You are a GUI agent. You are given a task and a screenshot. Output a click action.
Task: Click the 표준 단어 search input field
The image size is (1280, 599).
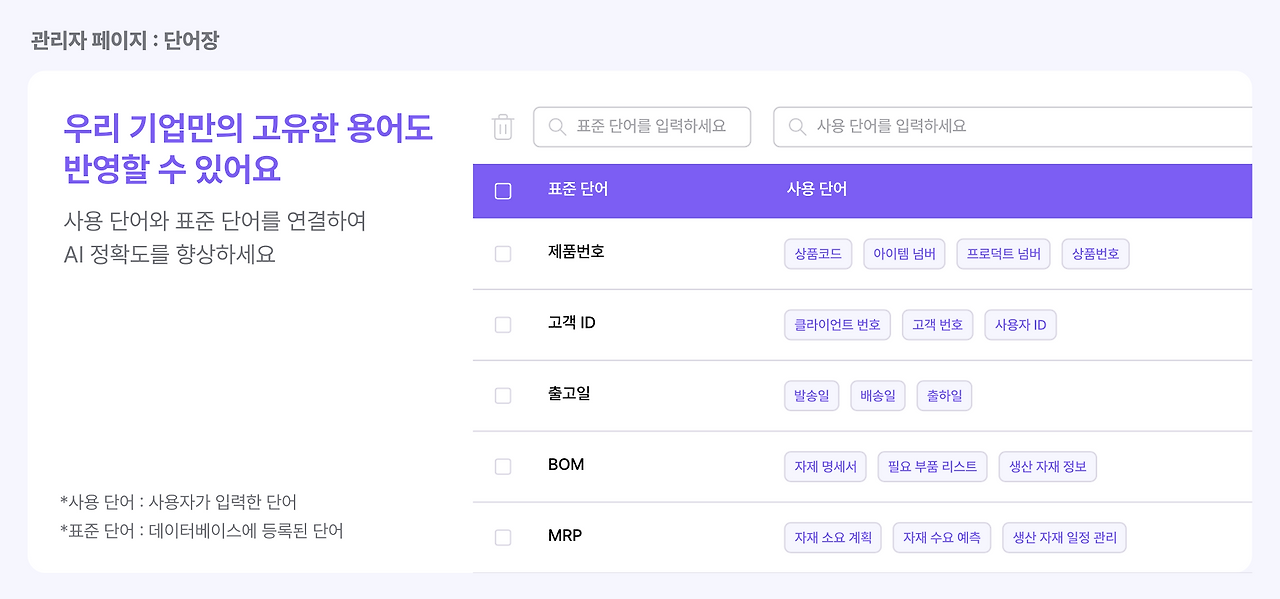click(650, 127)
